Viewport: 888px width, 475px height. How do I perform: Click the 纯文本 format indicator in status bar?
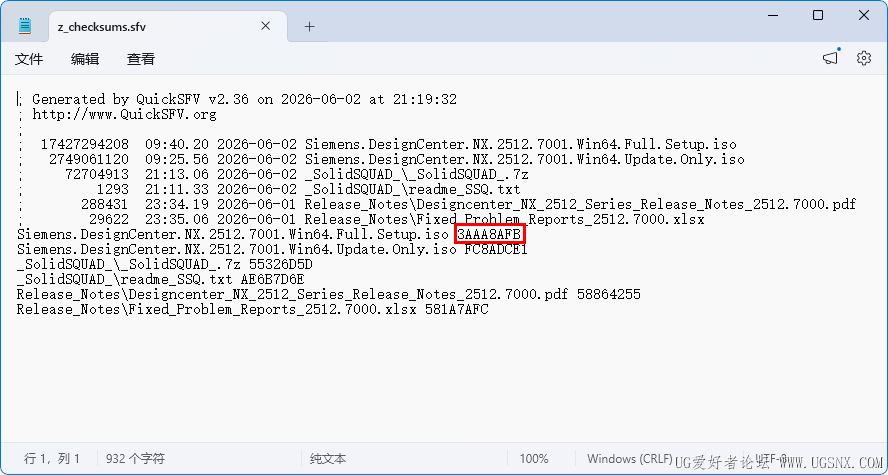[x=328, y=459]
